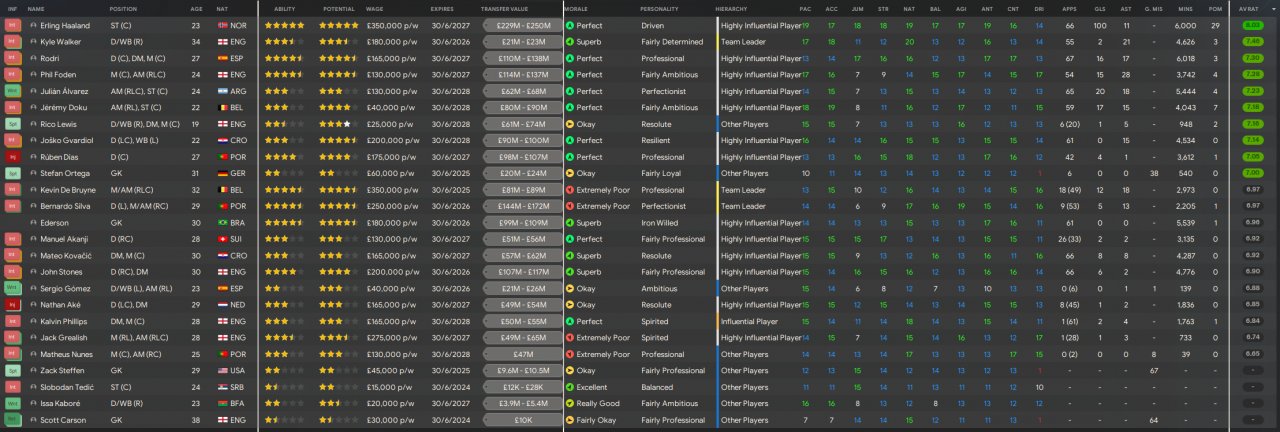This screenshot has width=1280, height=432.
Task: Click Joško Gvardiol's Croatia flag
Action: 222,140
